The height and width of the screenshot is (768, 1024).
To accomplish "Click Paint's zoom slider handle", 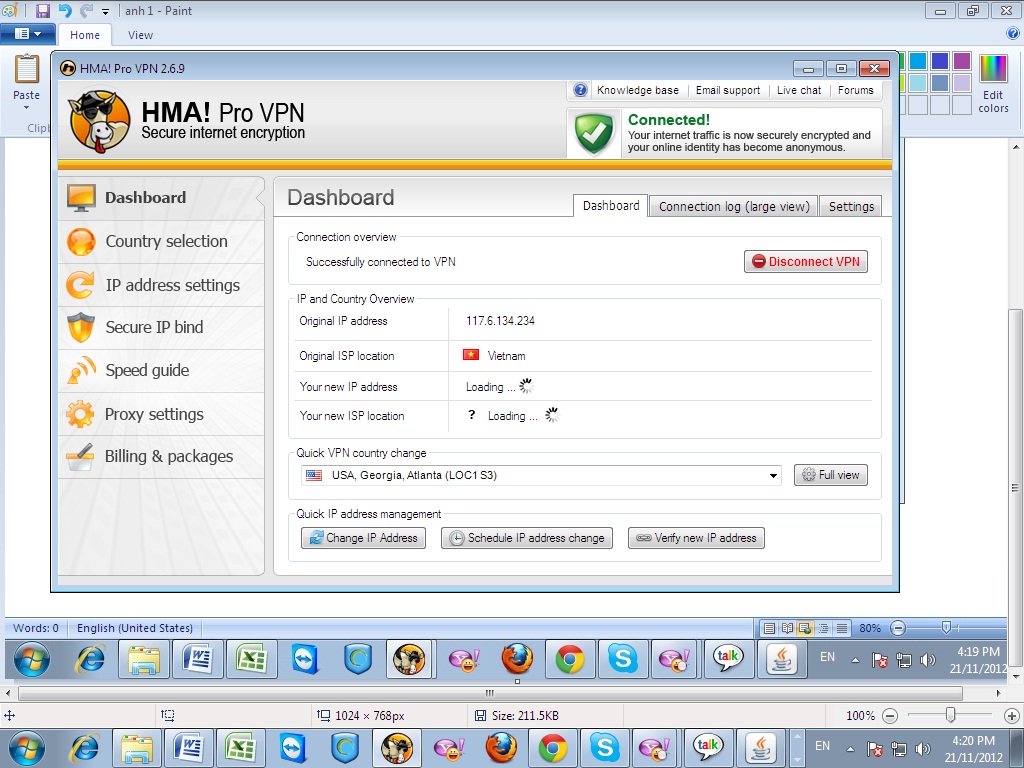I will 951,716.
